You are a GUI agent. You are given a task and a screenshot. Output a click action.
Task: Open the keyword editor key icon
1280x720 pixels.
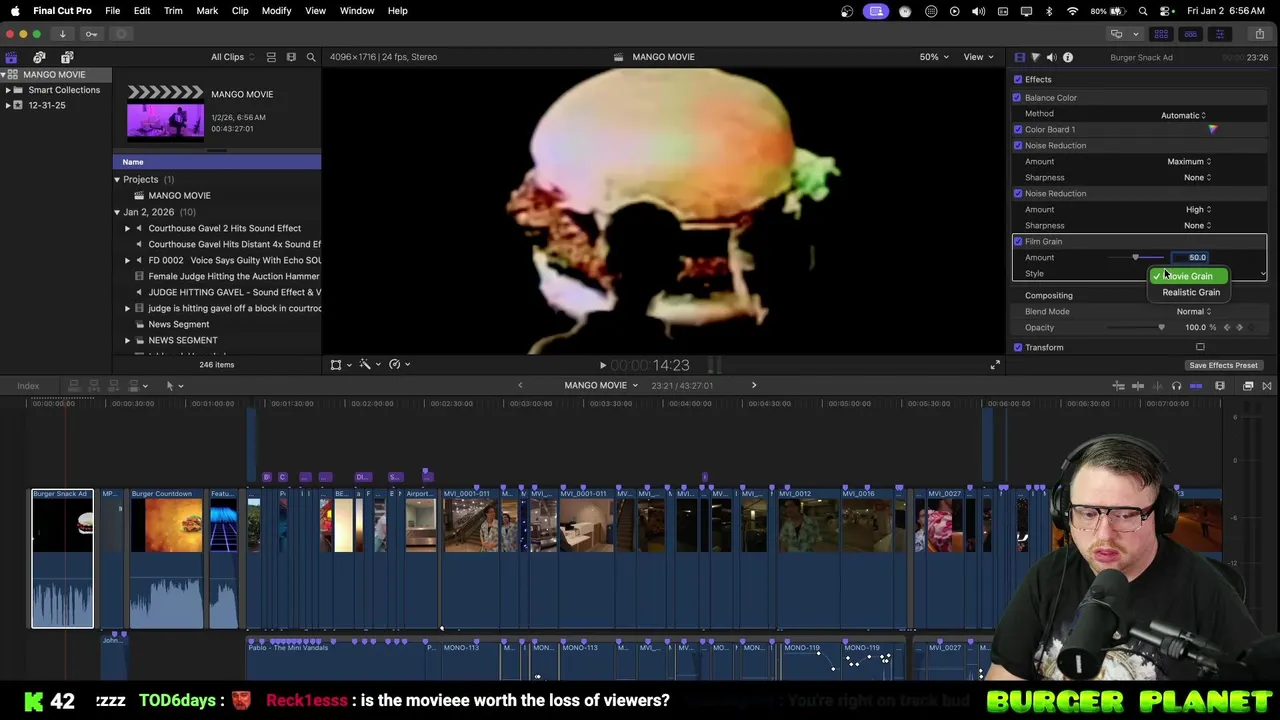[x=91, y=34]
